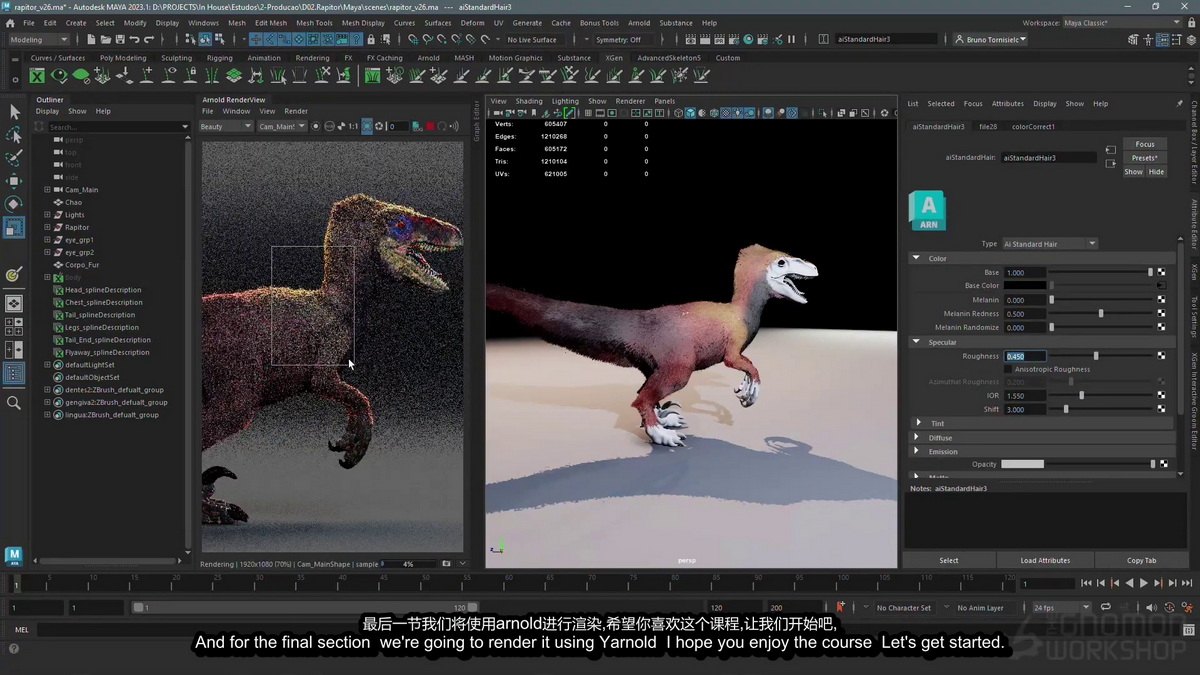Click the Select button in Attribute Editor
The height and width of the screenshot is (675, 1200).
949,561
